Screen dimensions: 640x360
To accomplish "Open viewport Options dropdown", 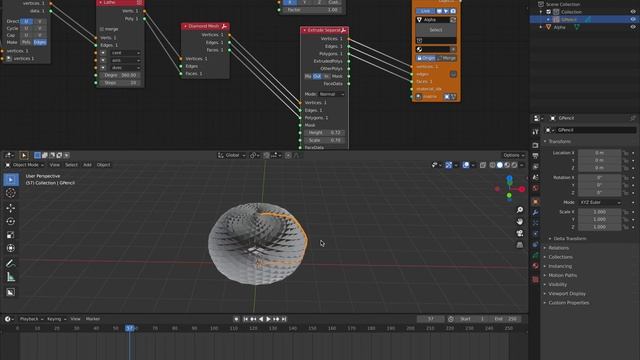I will pyautogui.click(x=513, y=155).
